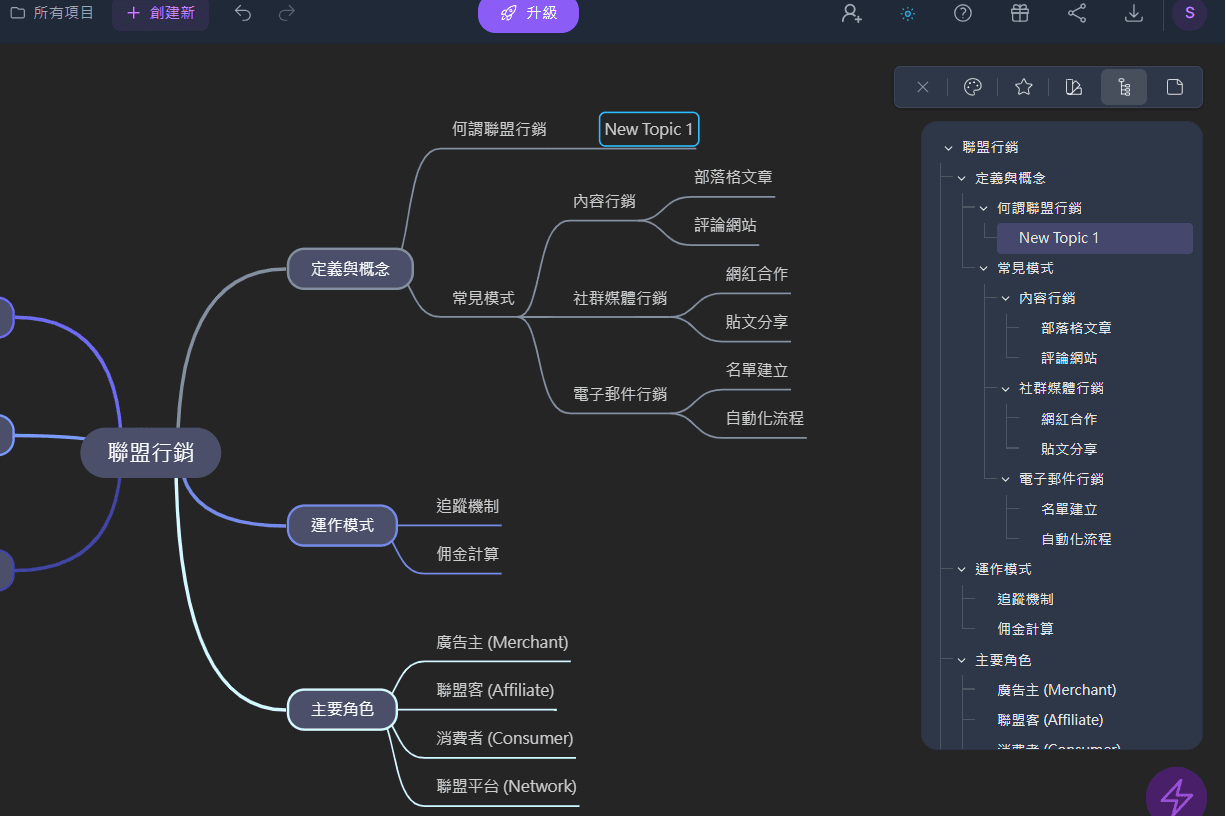The width and height of the screenshot is (1226, 816).
Task: Open rewards via the gift icon
Action: tap(1020, 14)
